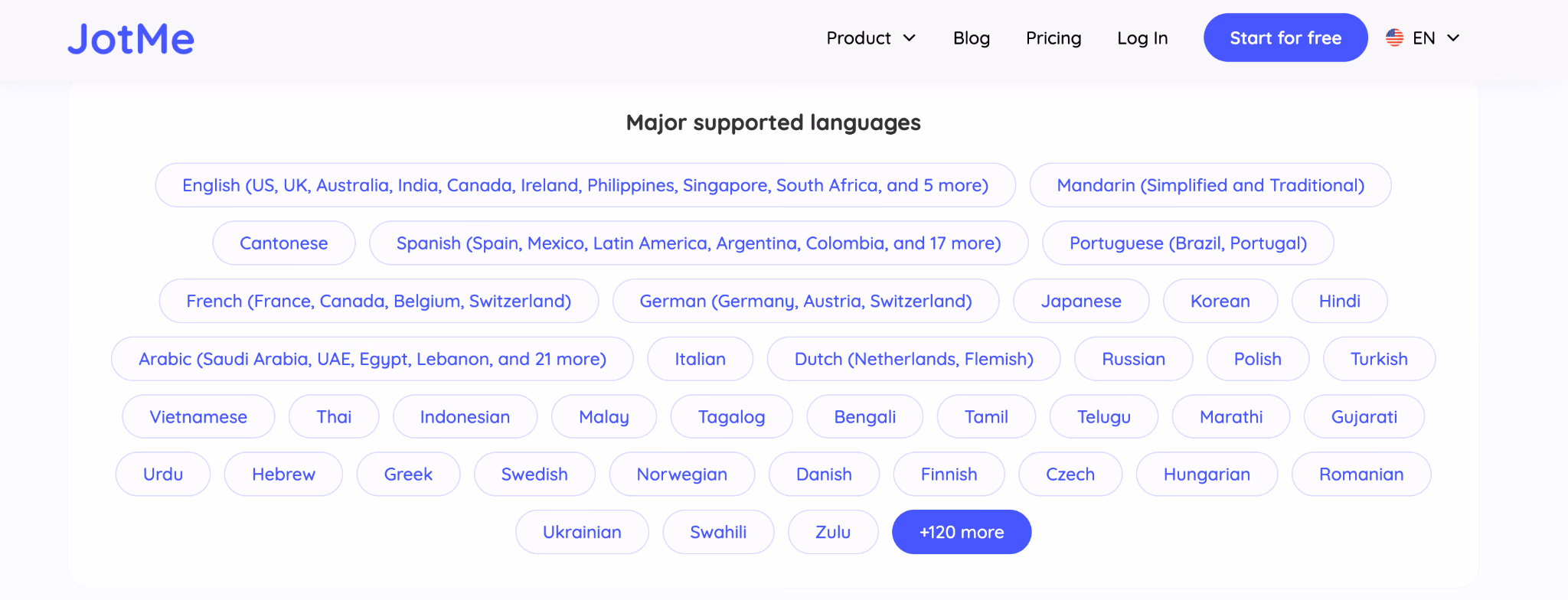The height and width of the screenshot is (600, 1568).
Task: Open the Blog page
Action: tap(972, 38)
